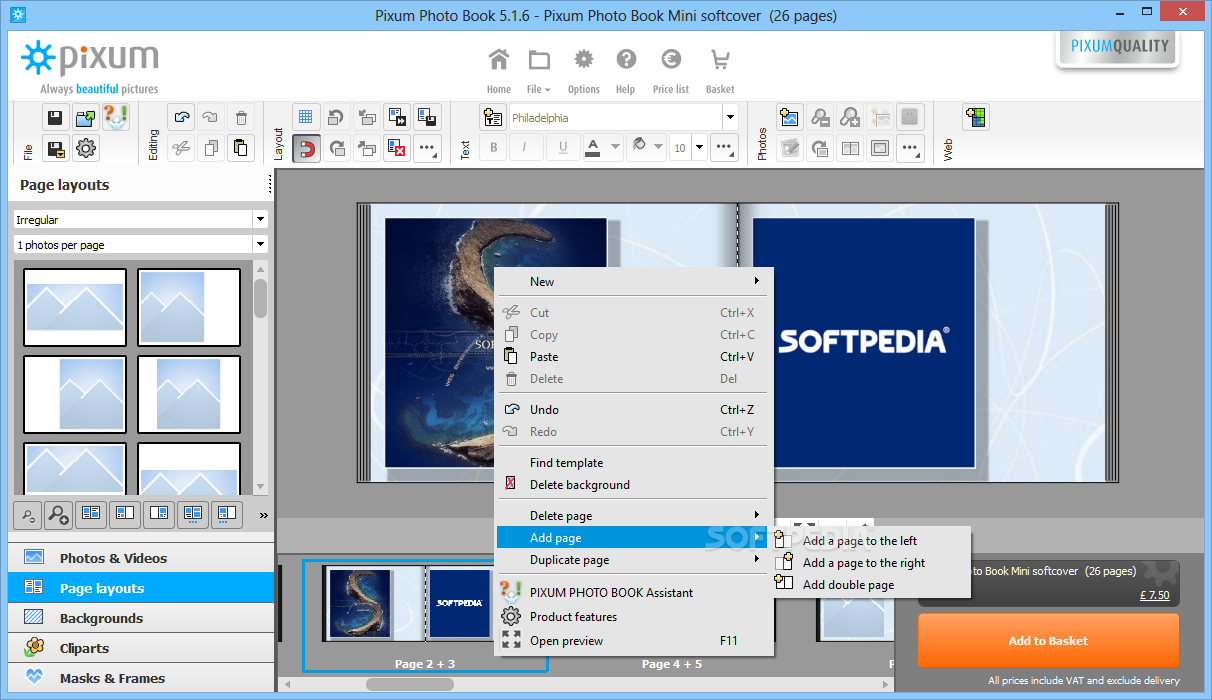This screenshot has width=1212, height=700.
Task: Click the text color swatch button
Action: (591, 148)
